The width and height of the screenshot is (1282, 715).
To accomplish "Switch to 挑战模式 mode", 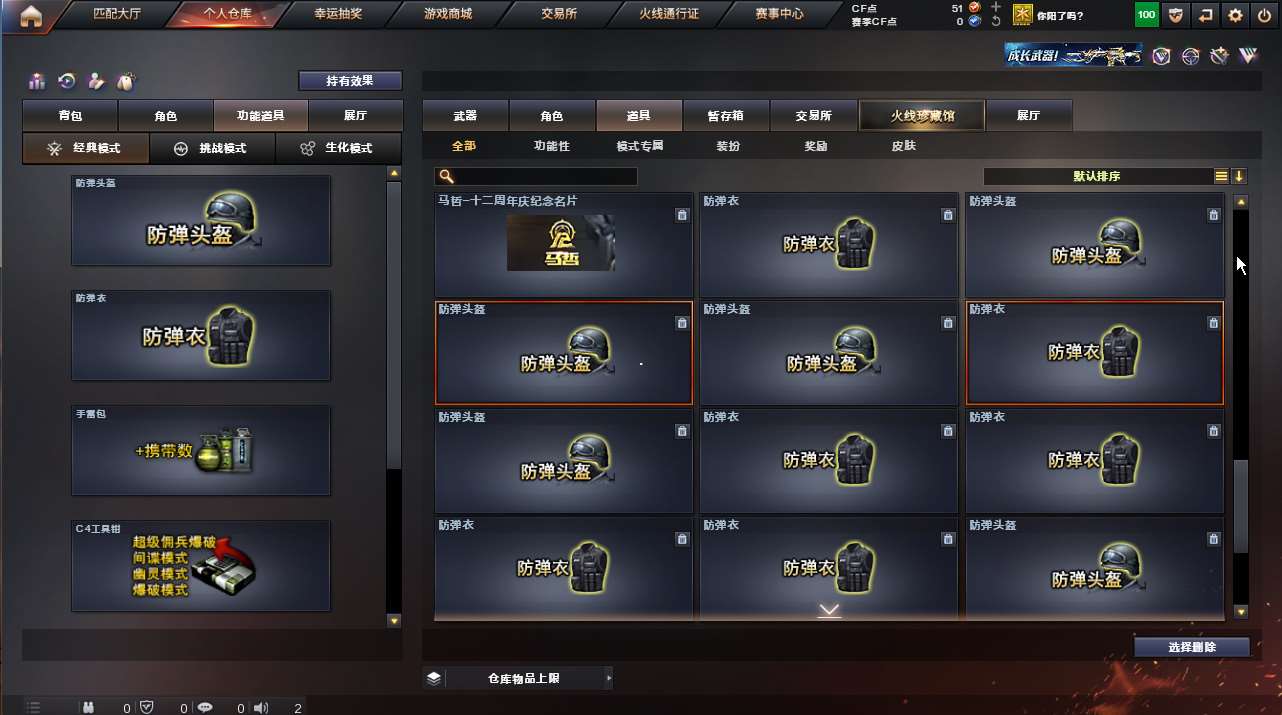I will (x=211, y=148).
